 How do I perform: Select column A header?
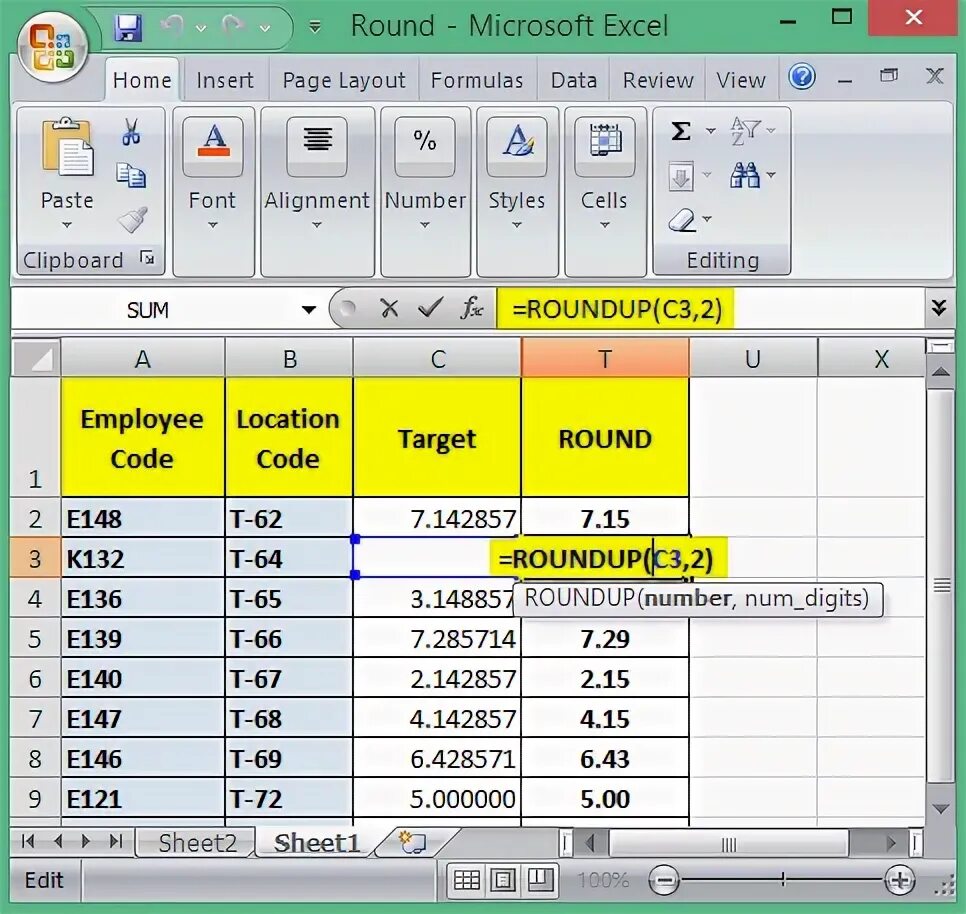[x=143, y=358]
